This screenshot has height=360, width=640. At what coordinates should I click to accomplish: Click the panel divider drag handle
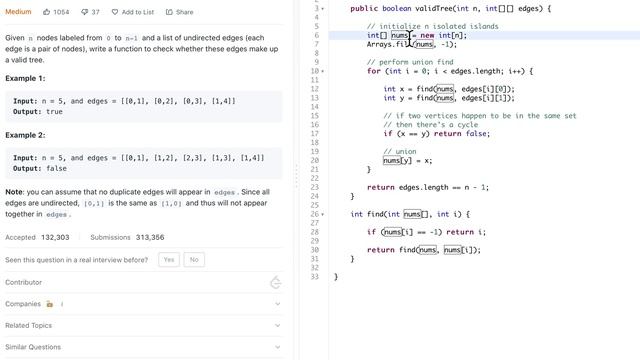(x=296, y=176)
